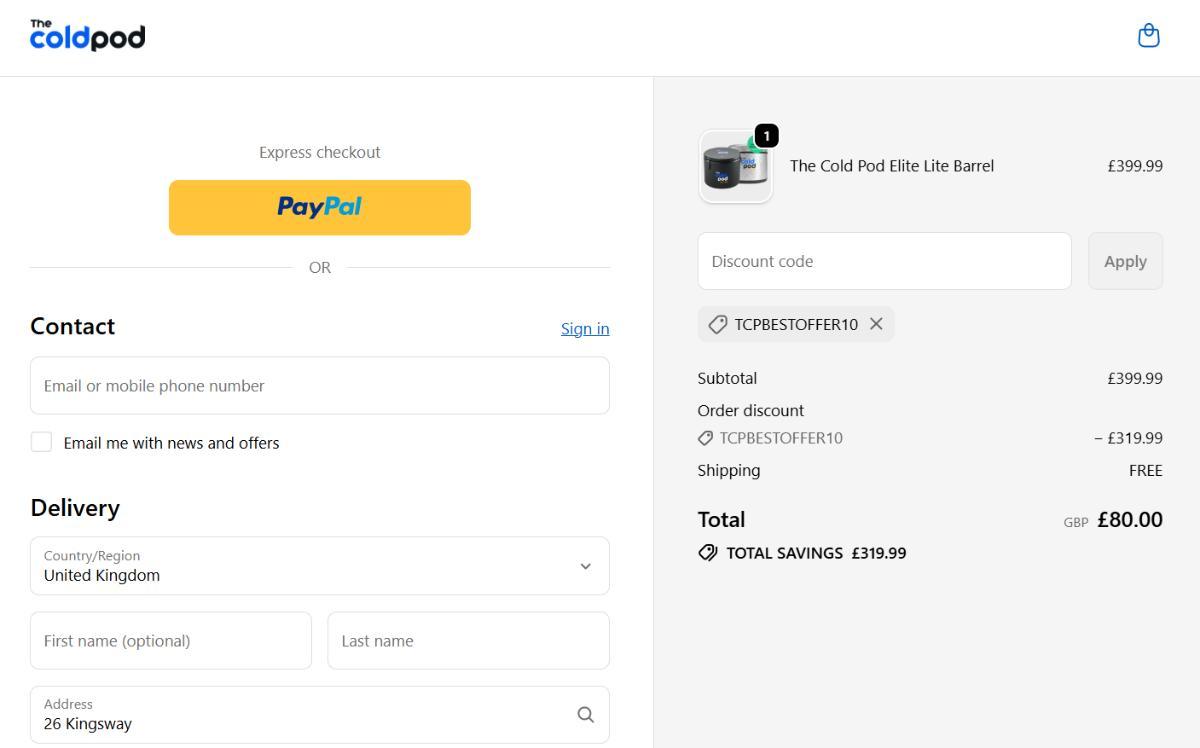The width and height of the screenshot is (1200, 748).
Task: Follow the Sign in link
Action: pos(585,329)
